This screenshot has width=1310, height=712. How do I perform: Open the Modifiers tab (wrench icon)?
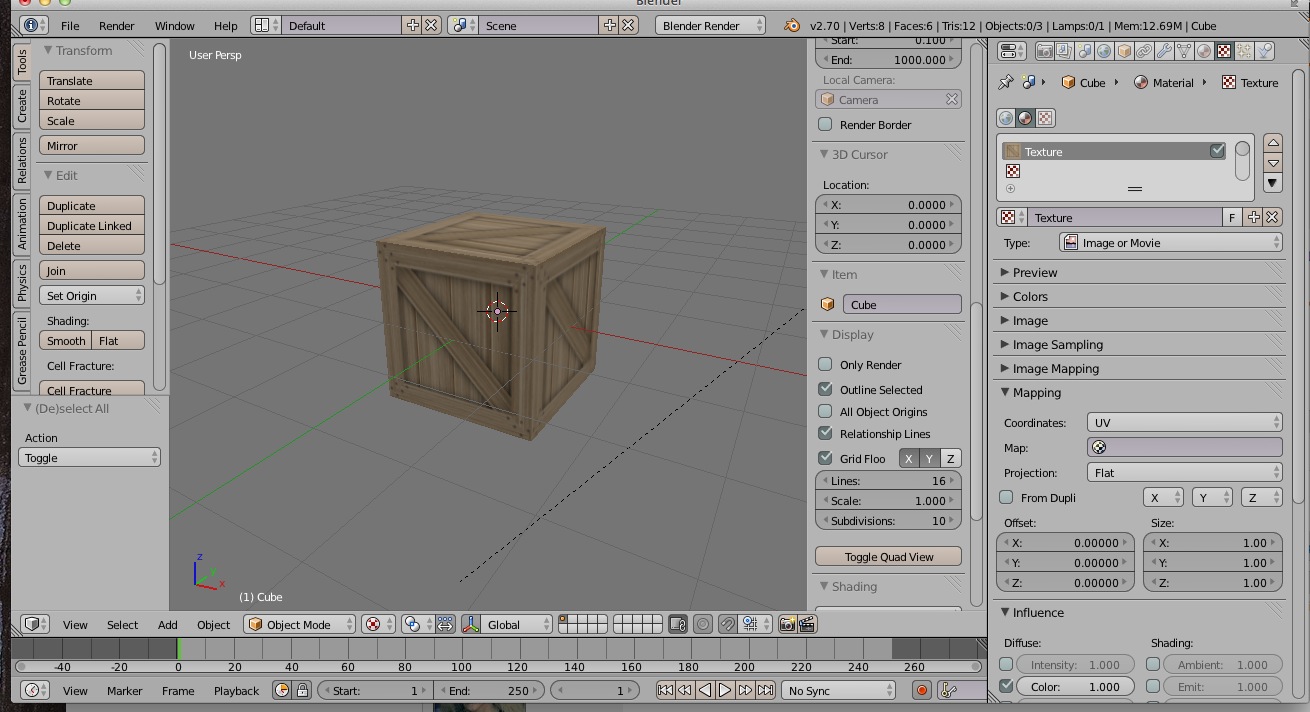coord(1164,51)
